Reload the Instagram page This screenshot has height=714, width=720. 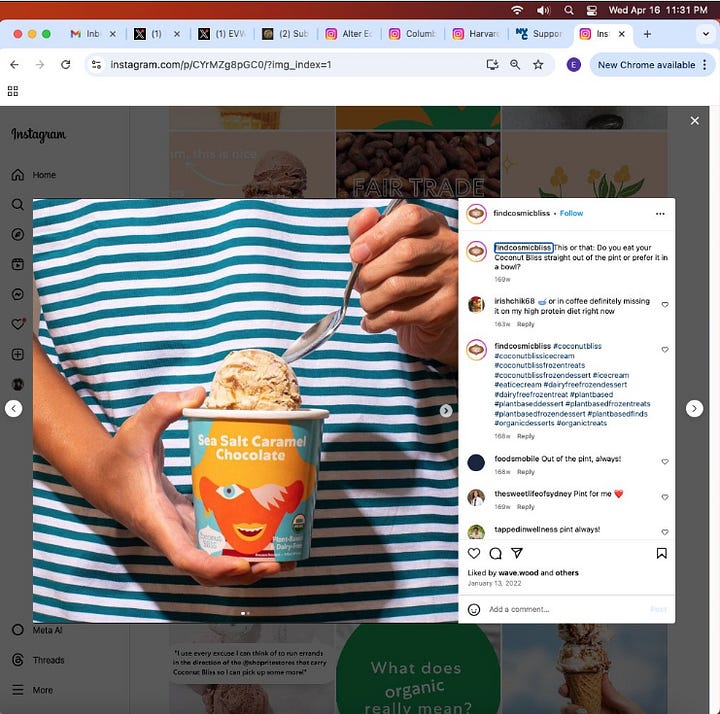(x=66, y=65)
